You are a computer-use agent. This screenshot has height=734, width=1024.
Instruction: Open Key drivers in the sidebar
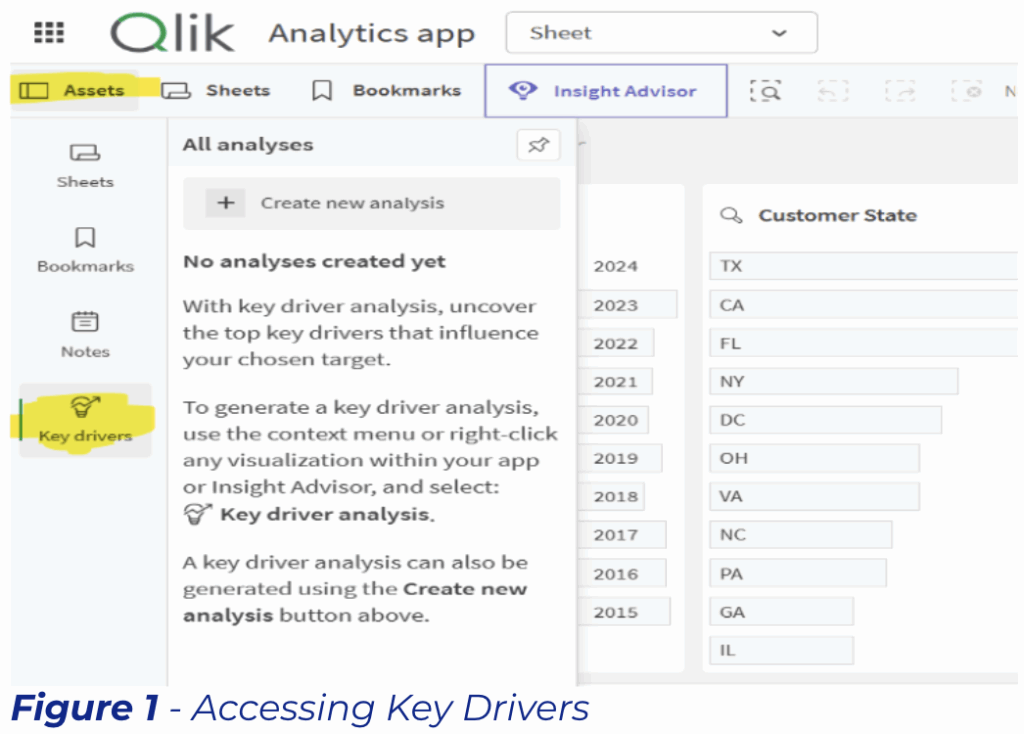pyautogui.click(x=85, y=420)
